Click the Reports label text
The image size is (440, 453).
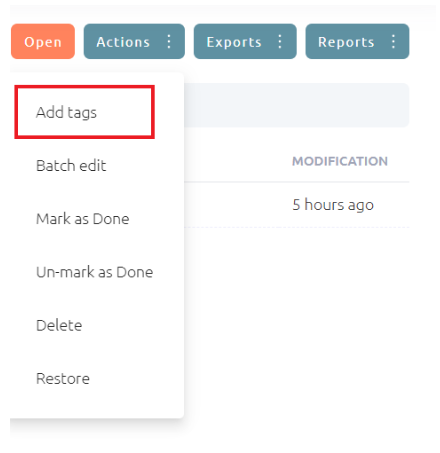click(346, 42)
